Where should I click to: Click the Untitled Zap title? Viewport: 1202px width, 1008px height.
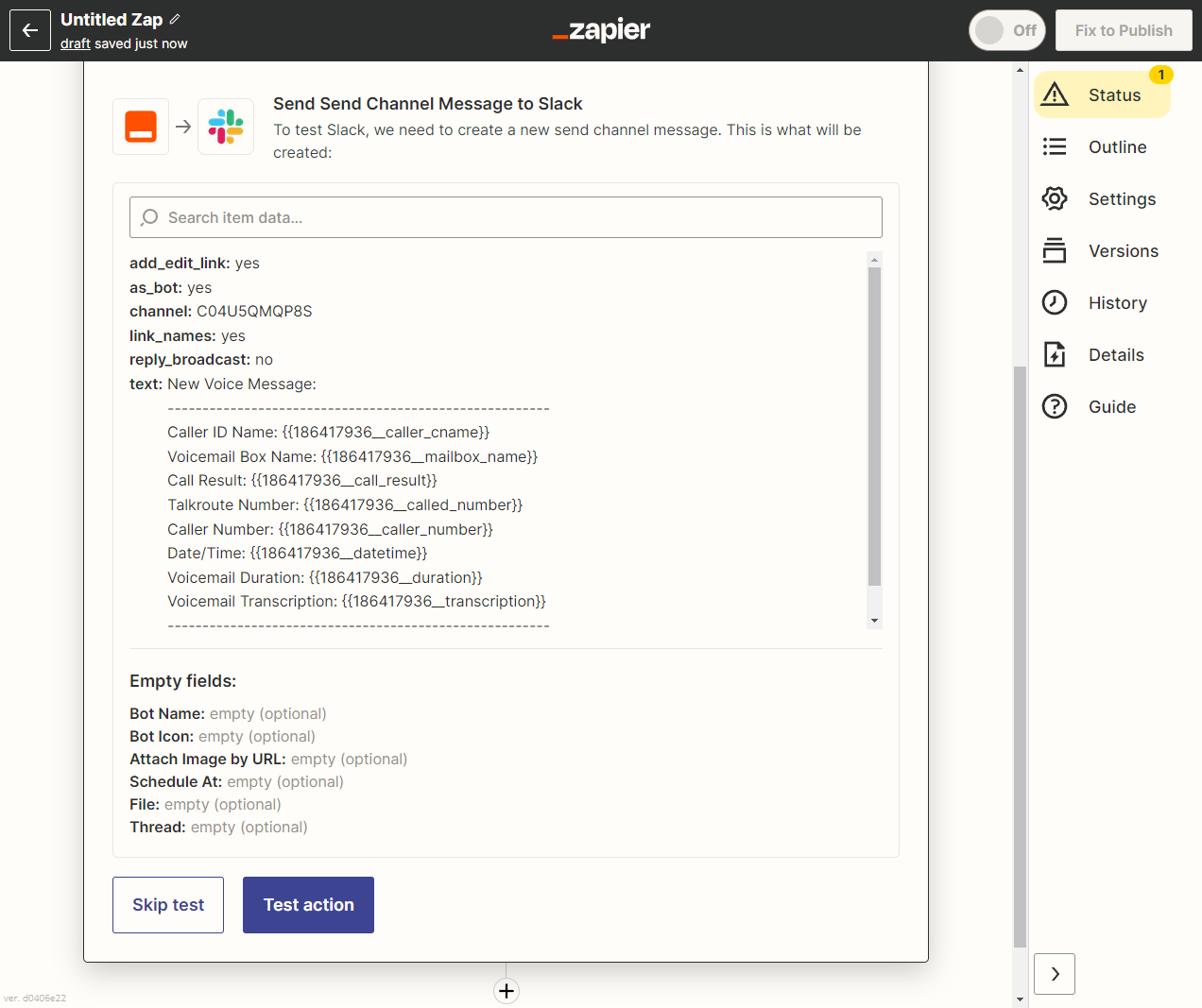[x=112, y=20]
